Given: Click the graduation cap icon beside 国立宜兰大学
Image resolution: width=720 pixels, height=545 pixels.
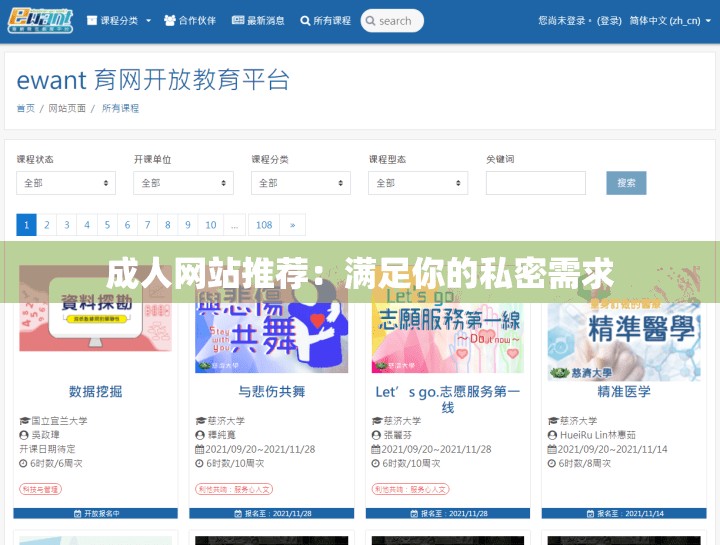Looking at the screenshot, I should click(x=24, y=421).
